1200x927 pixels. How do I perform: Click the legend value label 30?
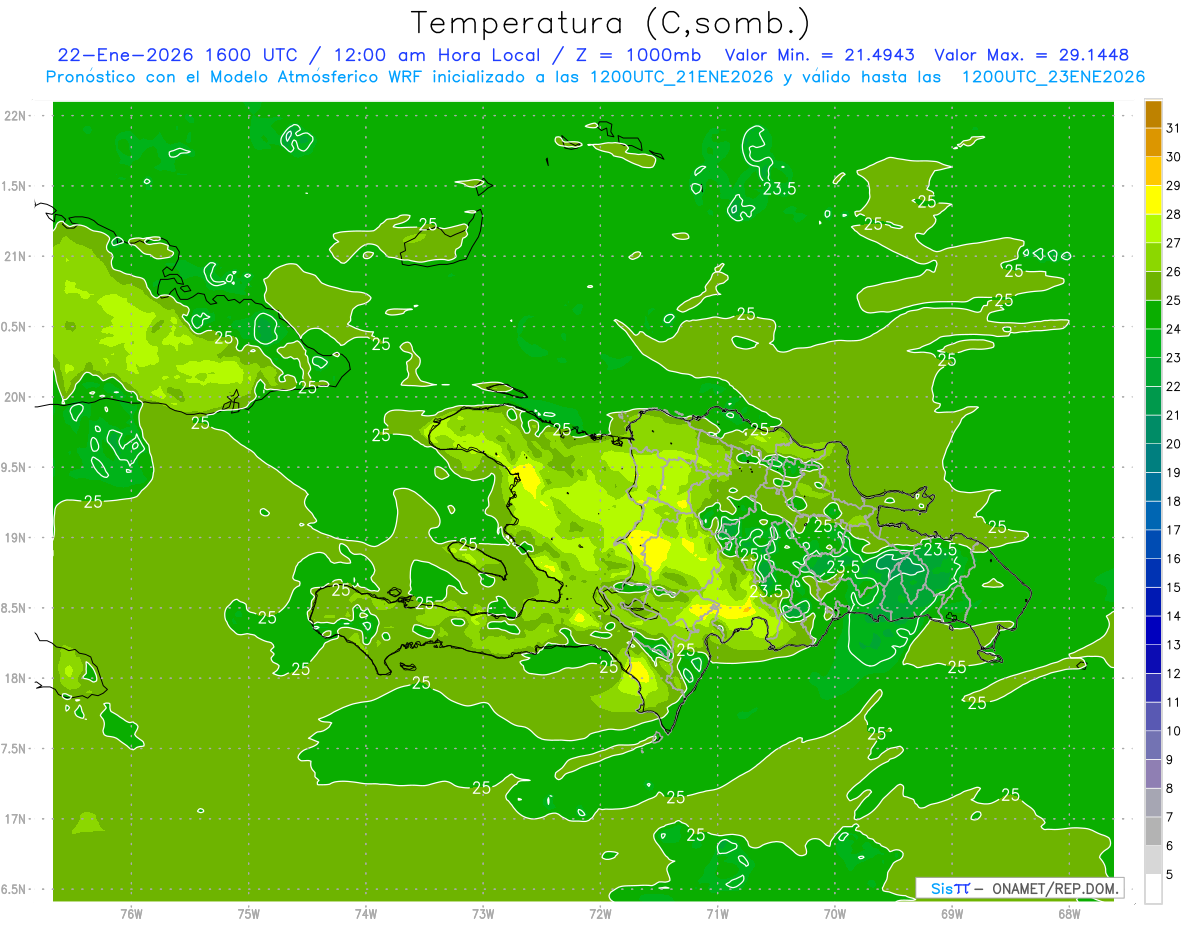1174,157
